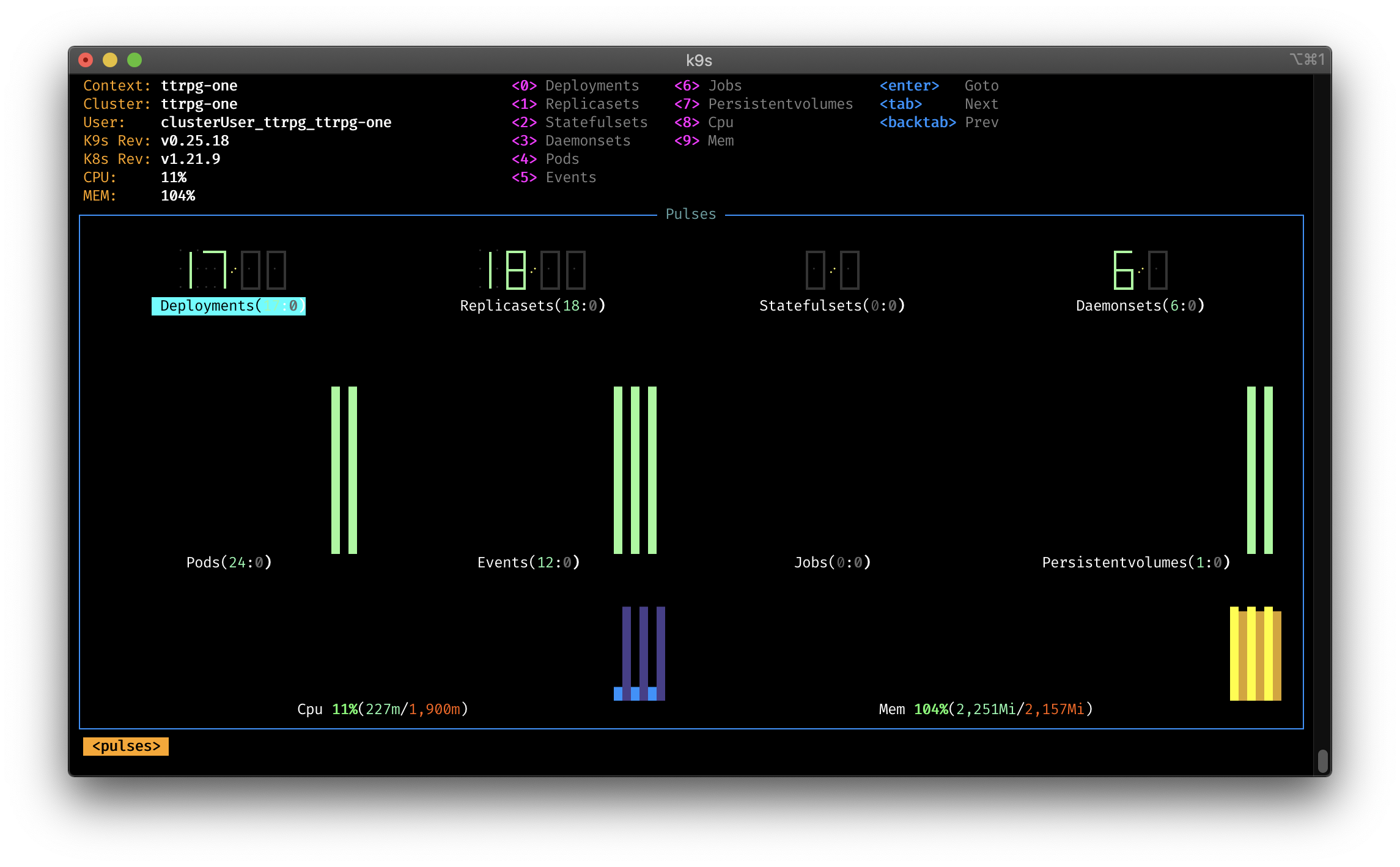Click the blue CPU usage bar chart

pos(639,654)
